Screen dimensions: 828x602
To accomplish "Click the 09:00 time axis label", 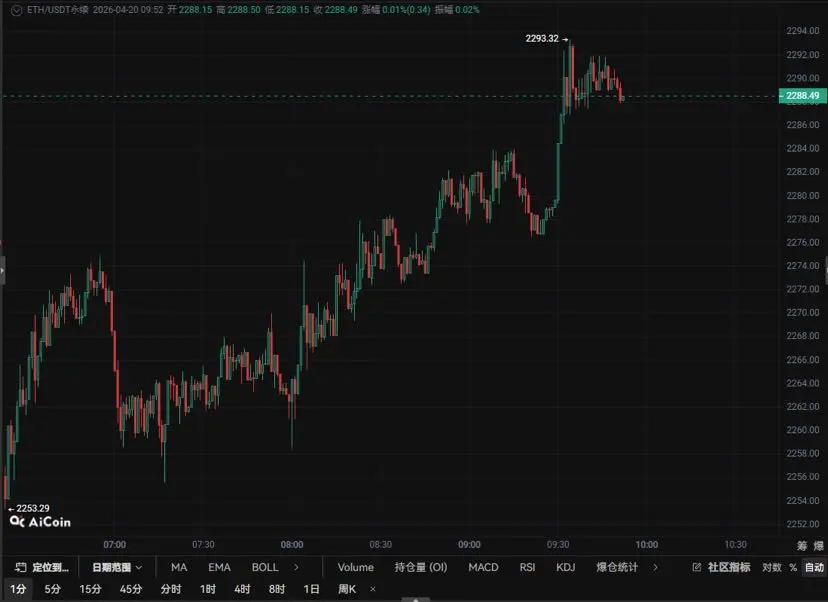I will pos(469,544).
